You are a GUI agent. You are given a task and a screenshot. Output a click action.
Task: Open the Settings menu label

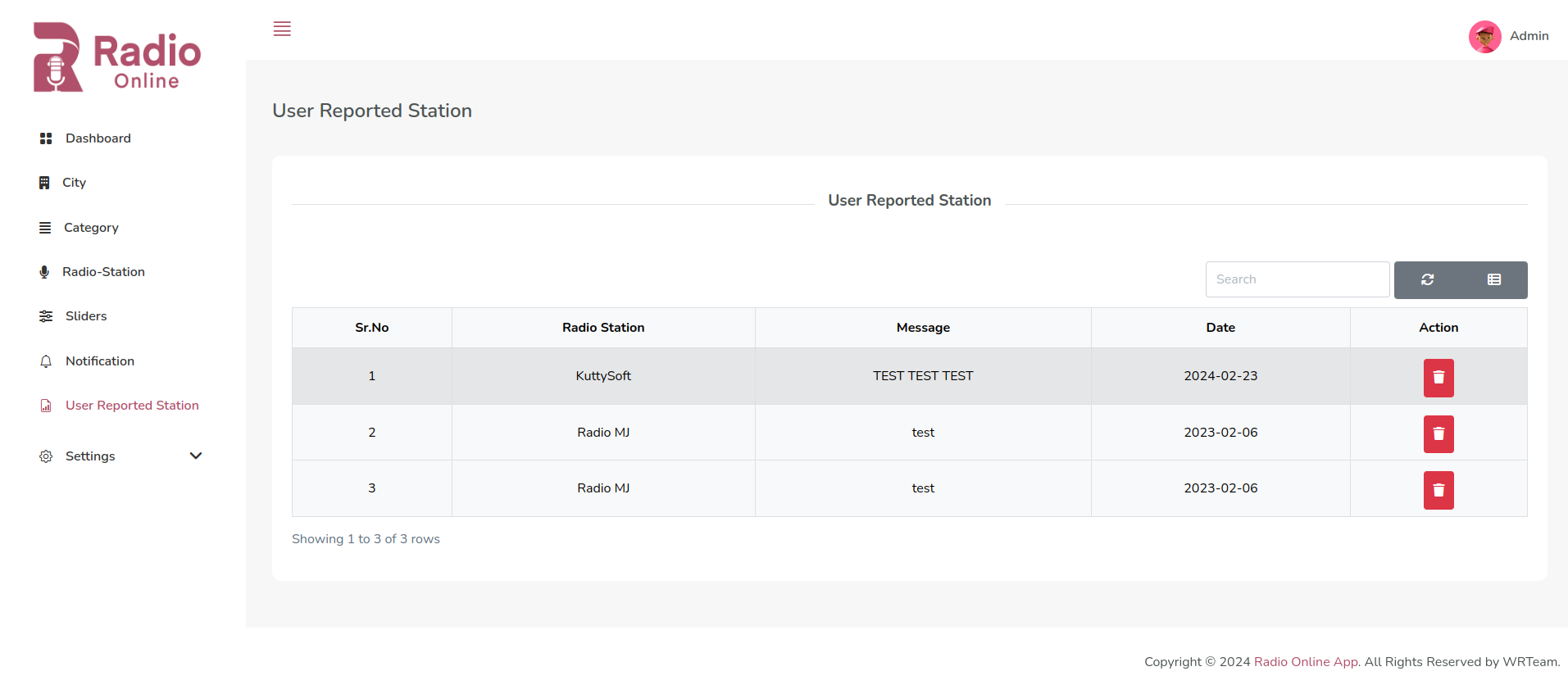pyautogui.click(x=90, y=456)
